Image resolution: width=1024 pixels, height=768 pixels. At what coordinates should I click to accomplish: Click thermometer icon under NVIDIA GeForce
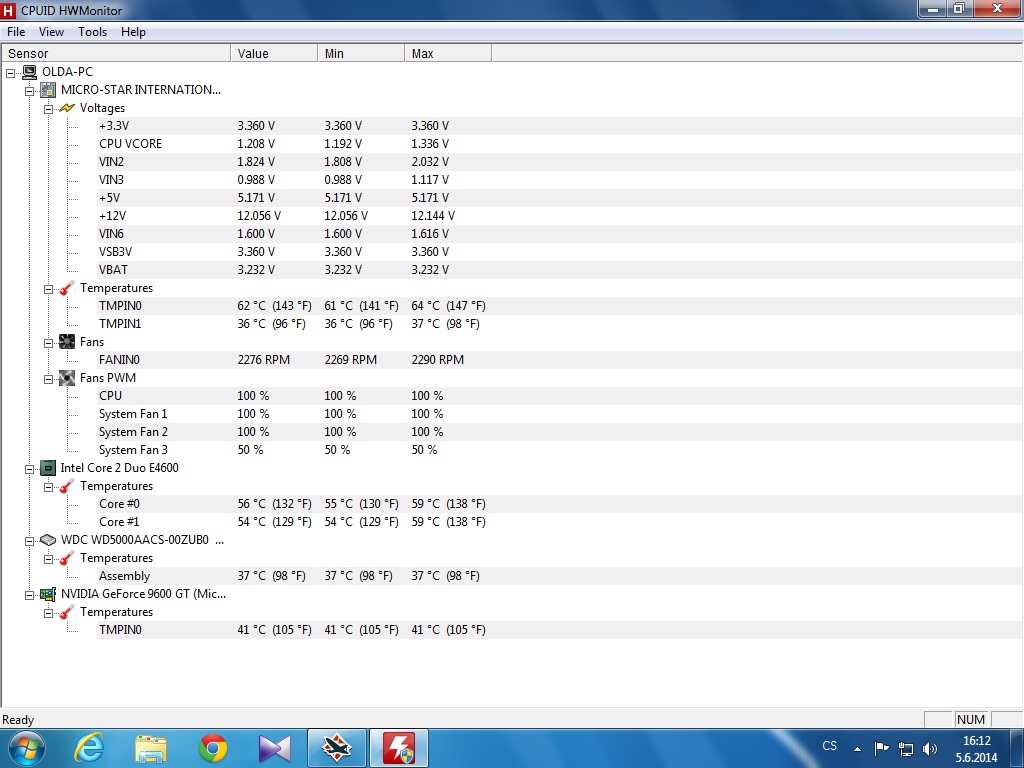pos(67,612)
